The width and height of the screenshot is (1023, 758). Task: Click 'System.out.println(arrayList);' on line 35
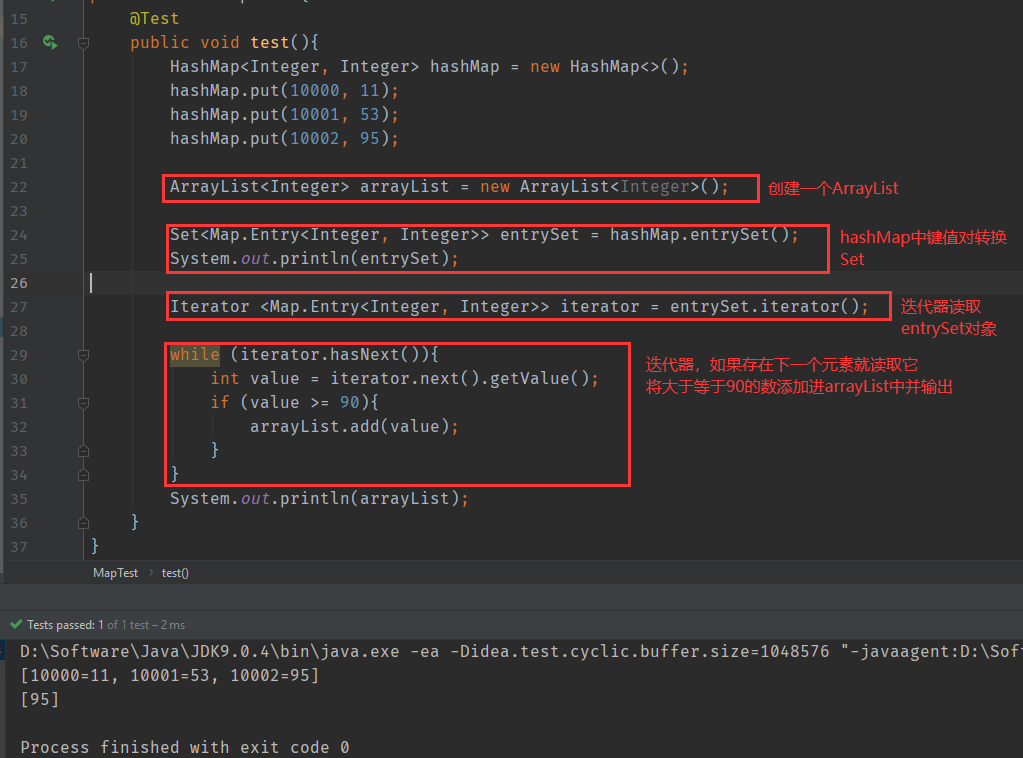(319, 499)
